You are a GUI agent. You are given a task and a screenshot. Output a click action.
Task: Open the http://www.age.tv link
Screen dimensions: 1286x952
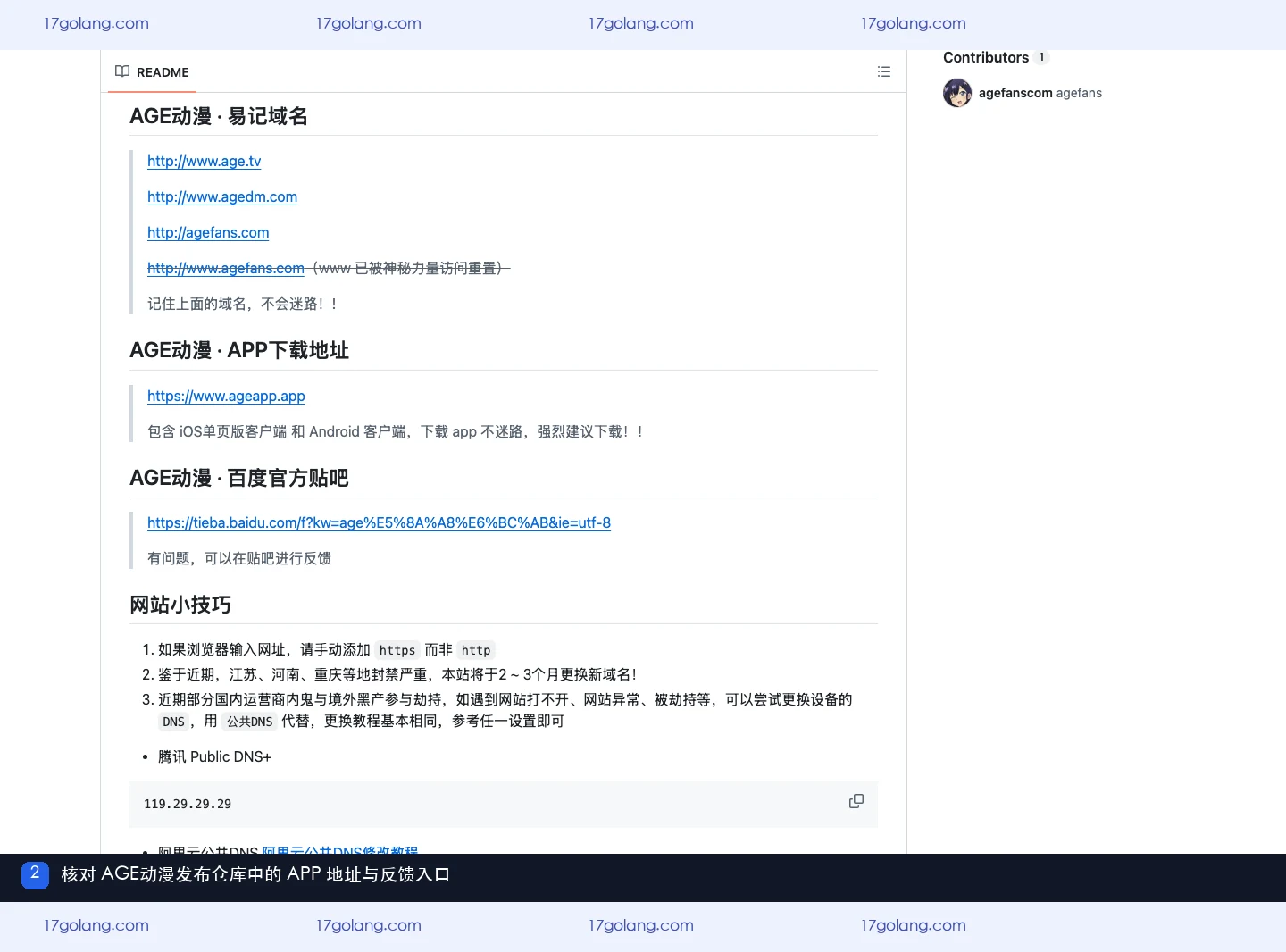tap(204, 161)
